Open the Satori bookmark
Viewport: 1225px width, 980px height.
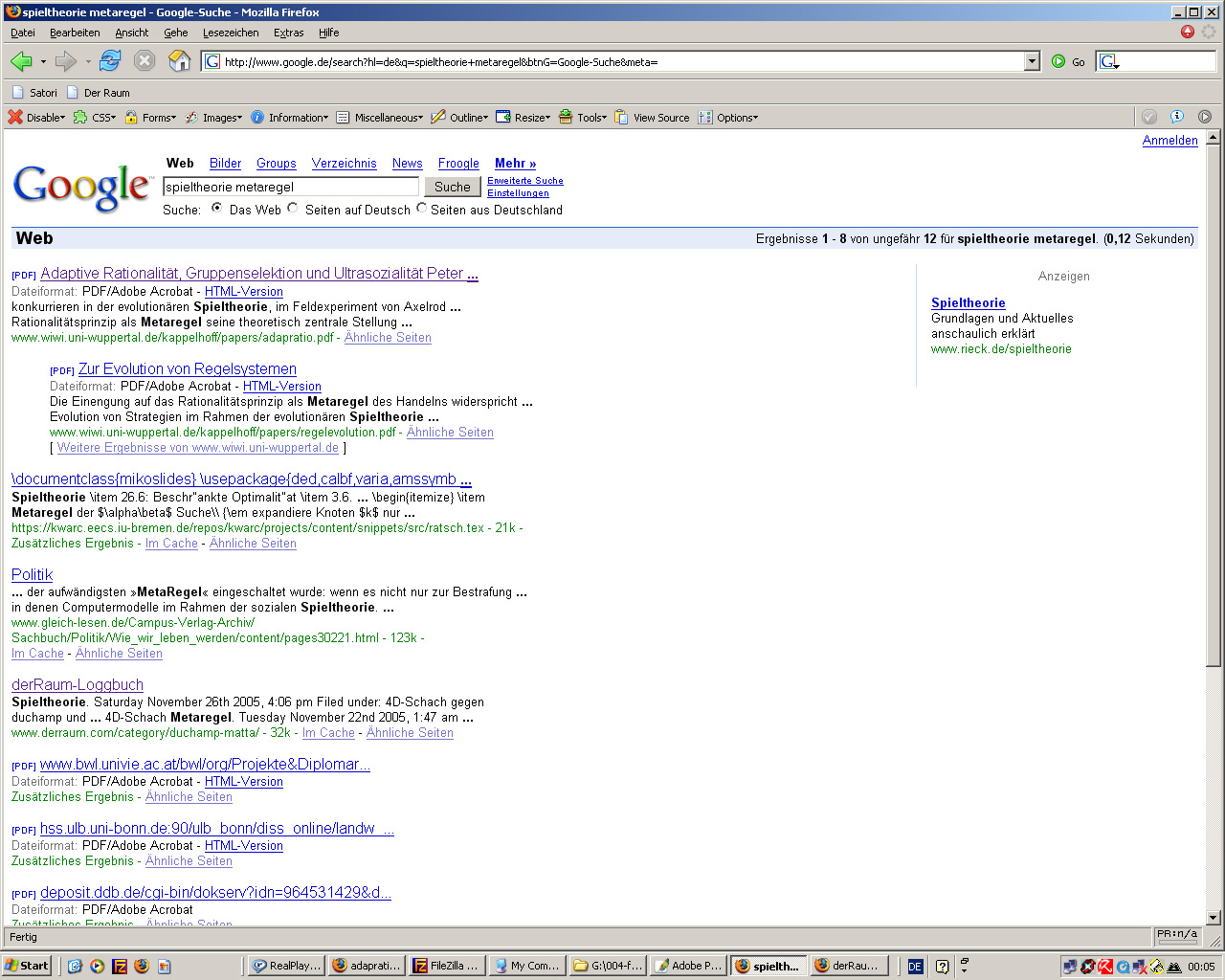(x=34, y=93)
